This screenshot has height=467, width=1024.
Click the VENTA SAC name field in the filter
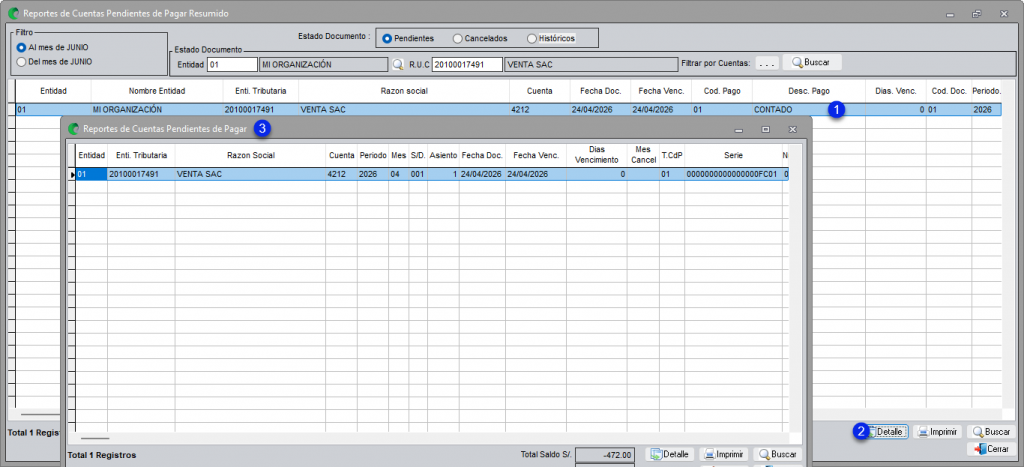pos(590,65)
